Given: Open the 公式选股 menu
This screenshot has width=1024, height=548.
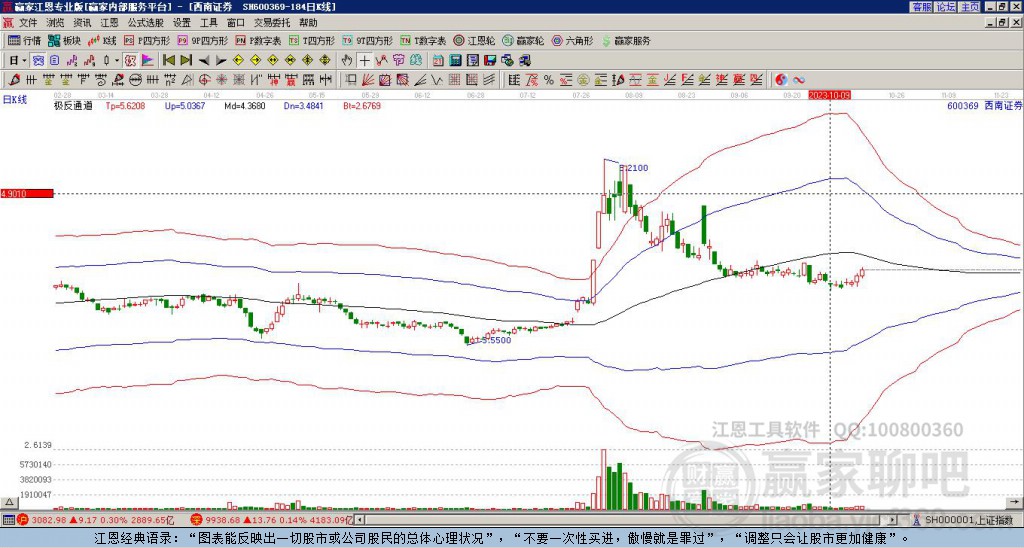Looking at the screenshot, I should point(146,23).
